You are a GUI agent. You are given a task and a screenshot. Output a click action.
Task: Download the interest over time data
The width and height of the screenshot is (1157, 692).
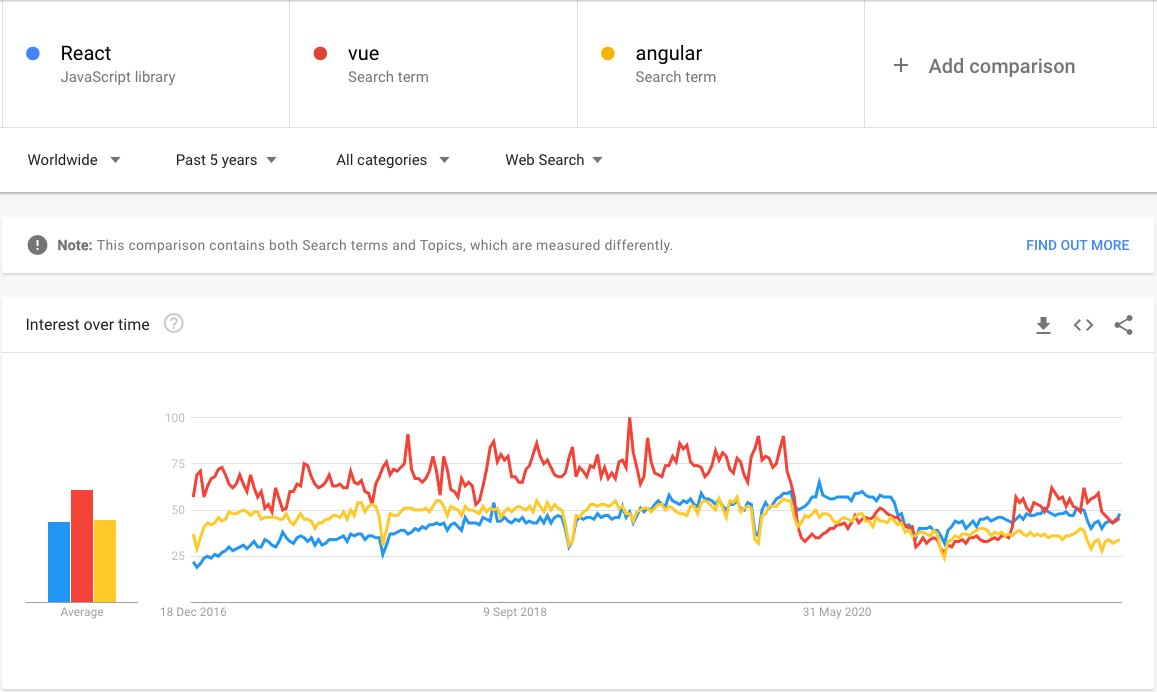coord(1043,325)
